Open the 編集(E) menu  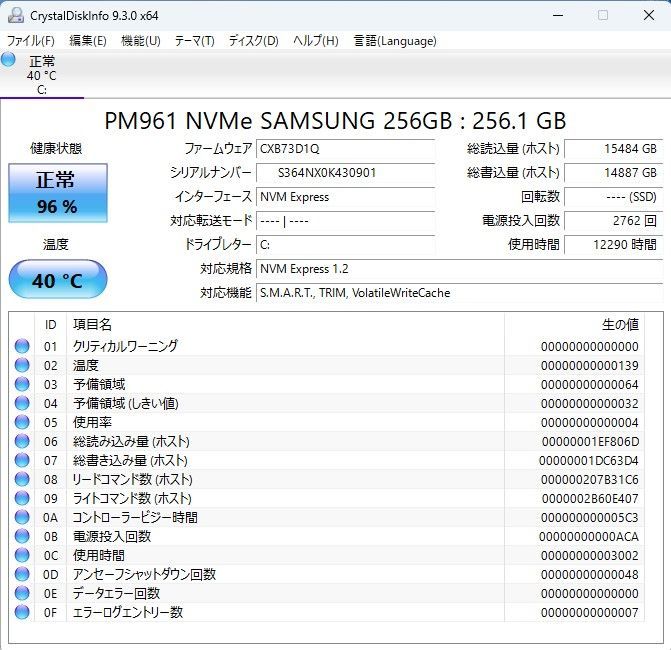pyautogui.click(x=88, y=41)
